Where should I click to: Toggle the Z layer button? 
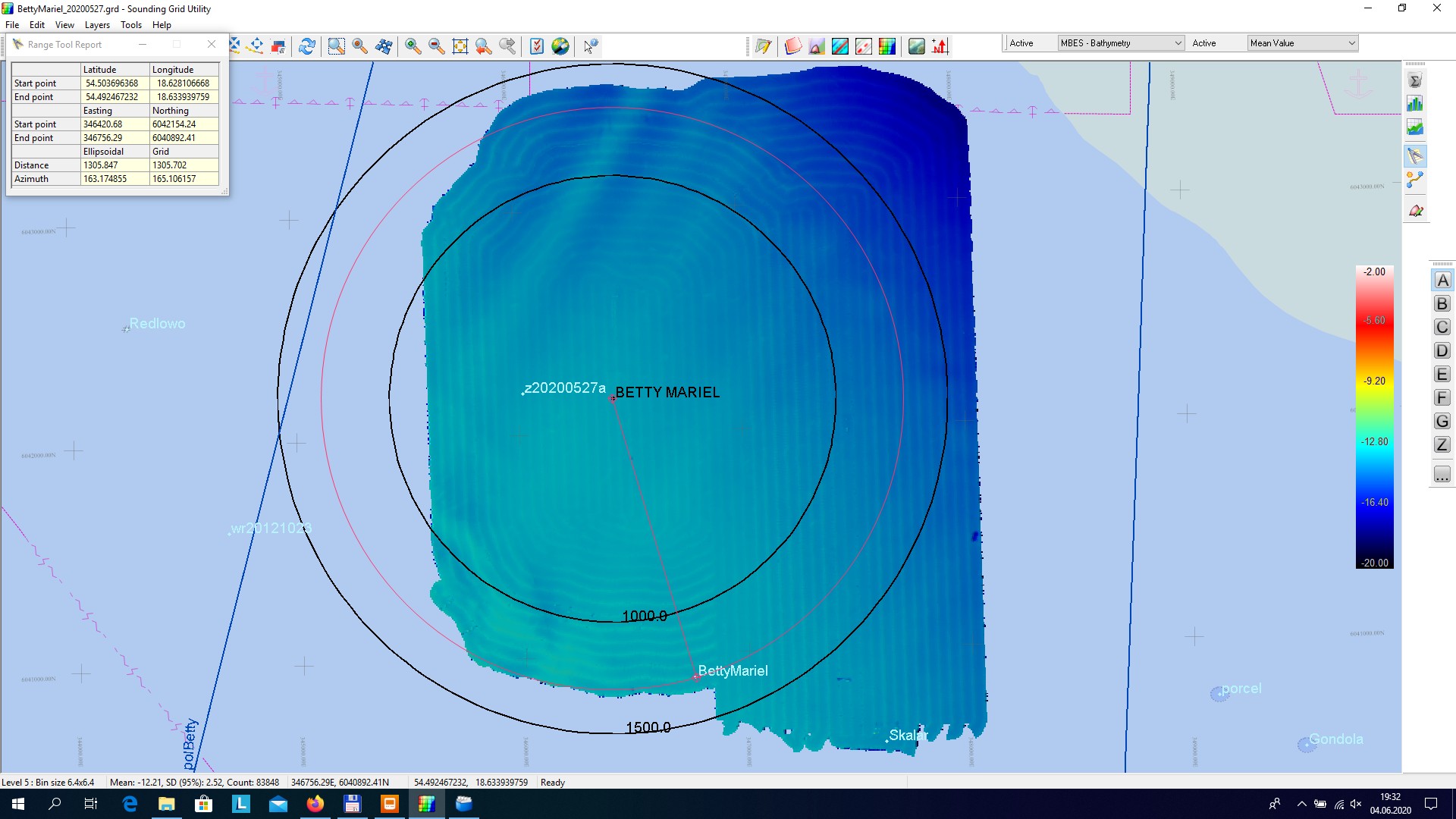(1442, 445)
